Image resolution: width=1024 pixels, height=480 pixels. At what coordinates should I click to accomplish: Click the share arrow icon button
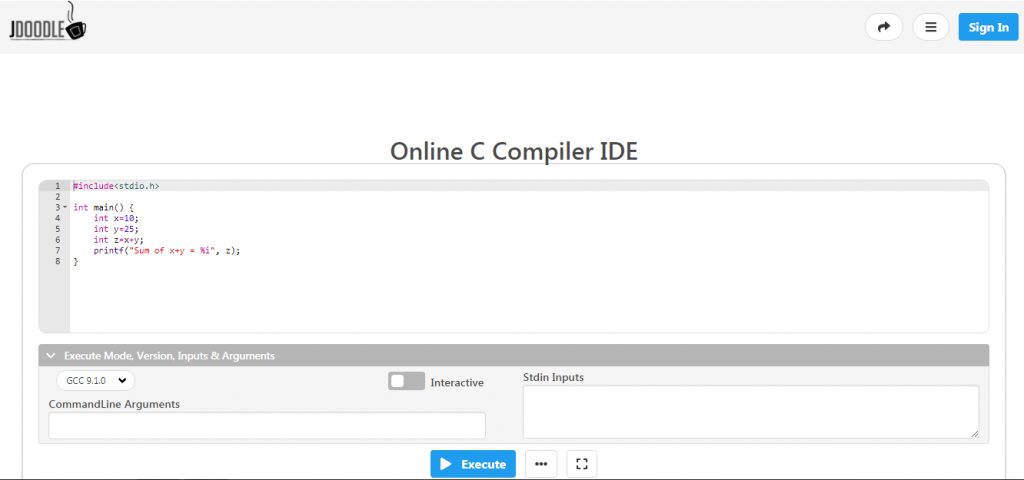coord(883,27)
